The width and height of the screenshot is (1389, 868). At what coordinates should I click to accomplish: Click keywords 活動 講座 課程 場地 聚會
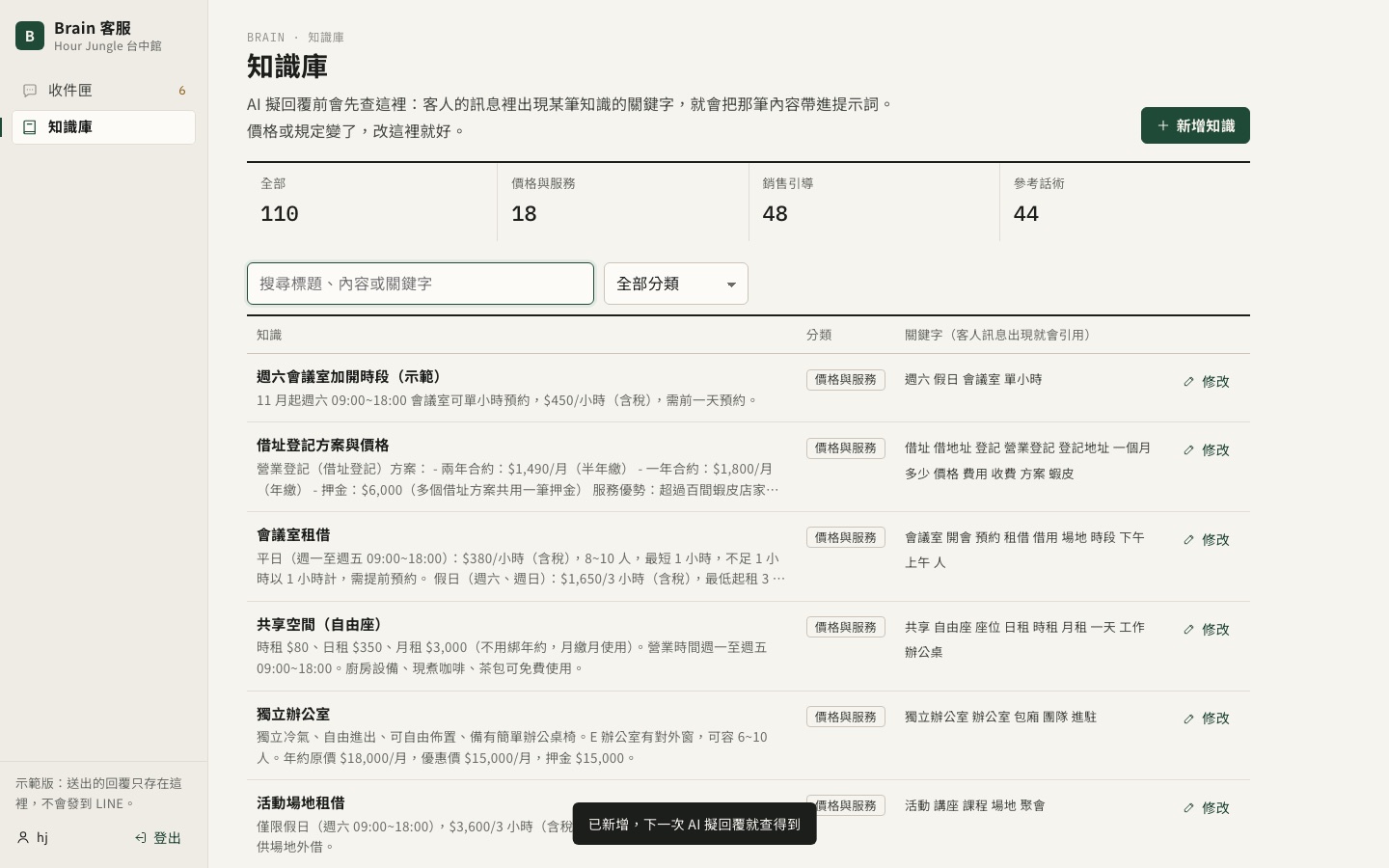tap(975, 806)
